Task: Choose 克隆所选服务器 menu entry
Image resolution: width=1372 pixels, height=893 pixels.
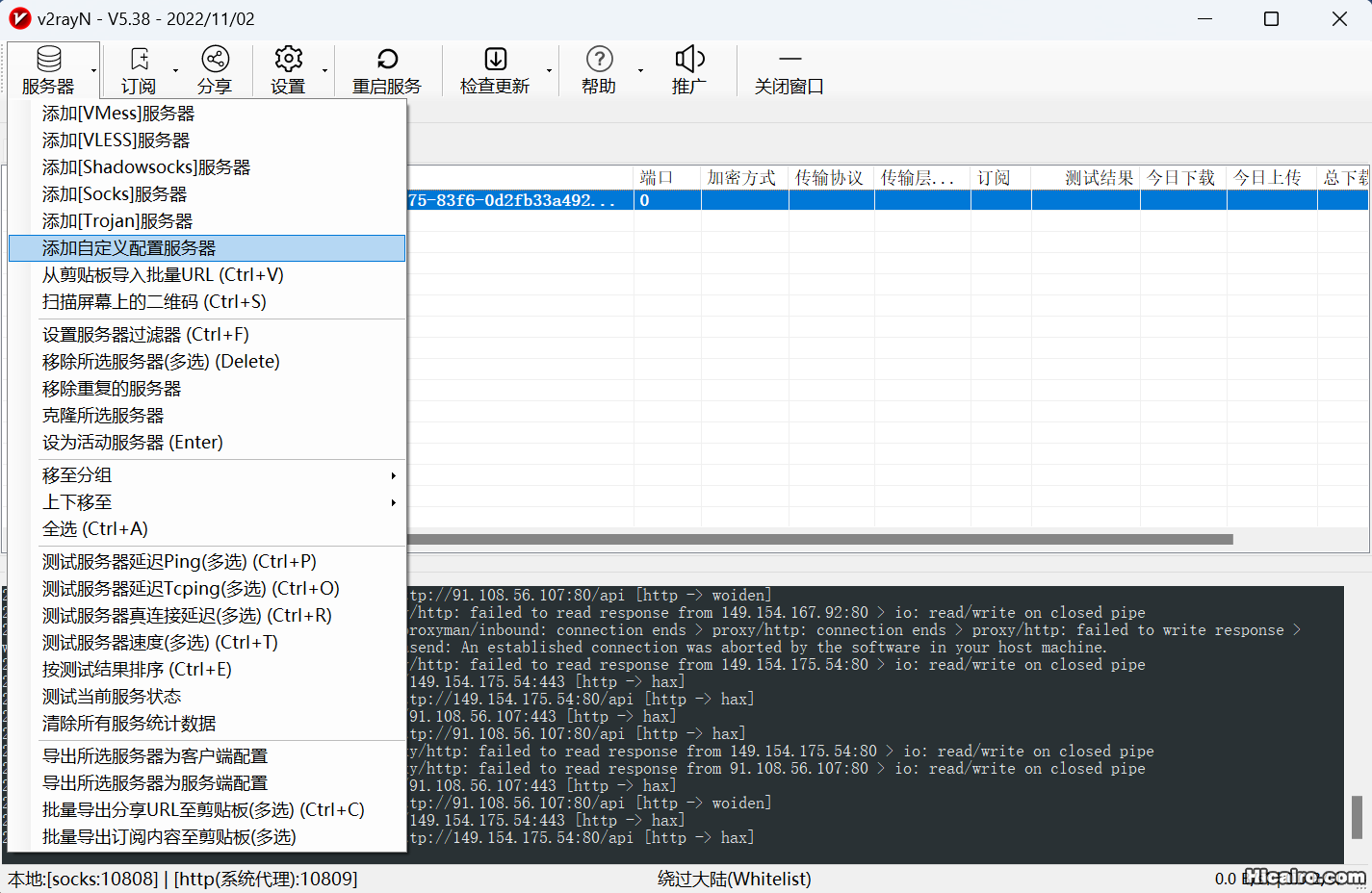Action: pyautogui.click(x=207, y=416)
